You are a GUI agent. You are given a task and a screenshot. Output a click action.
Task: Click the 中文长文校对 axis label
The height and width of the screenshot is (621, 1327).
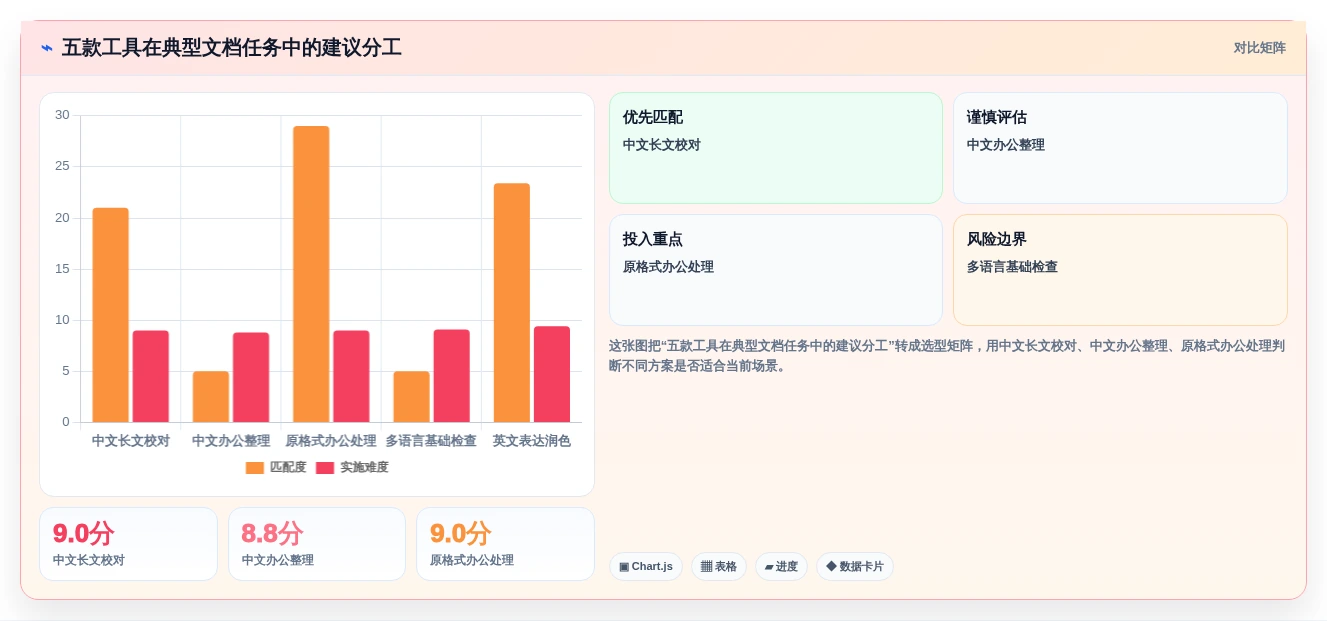(x=131, y=441)
